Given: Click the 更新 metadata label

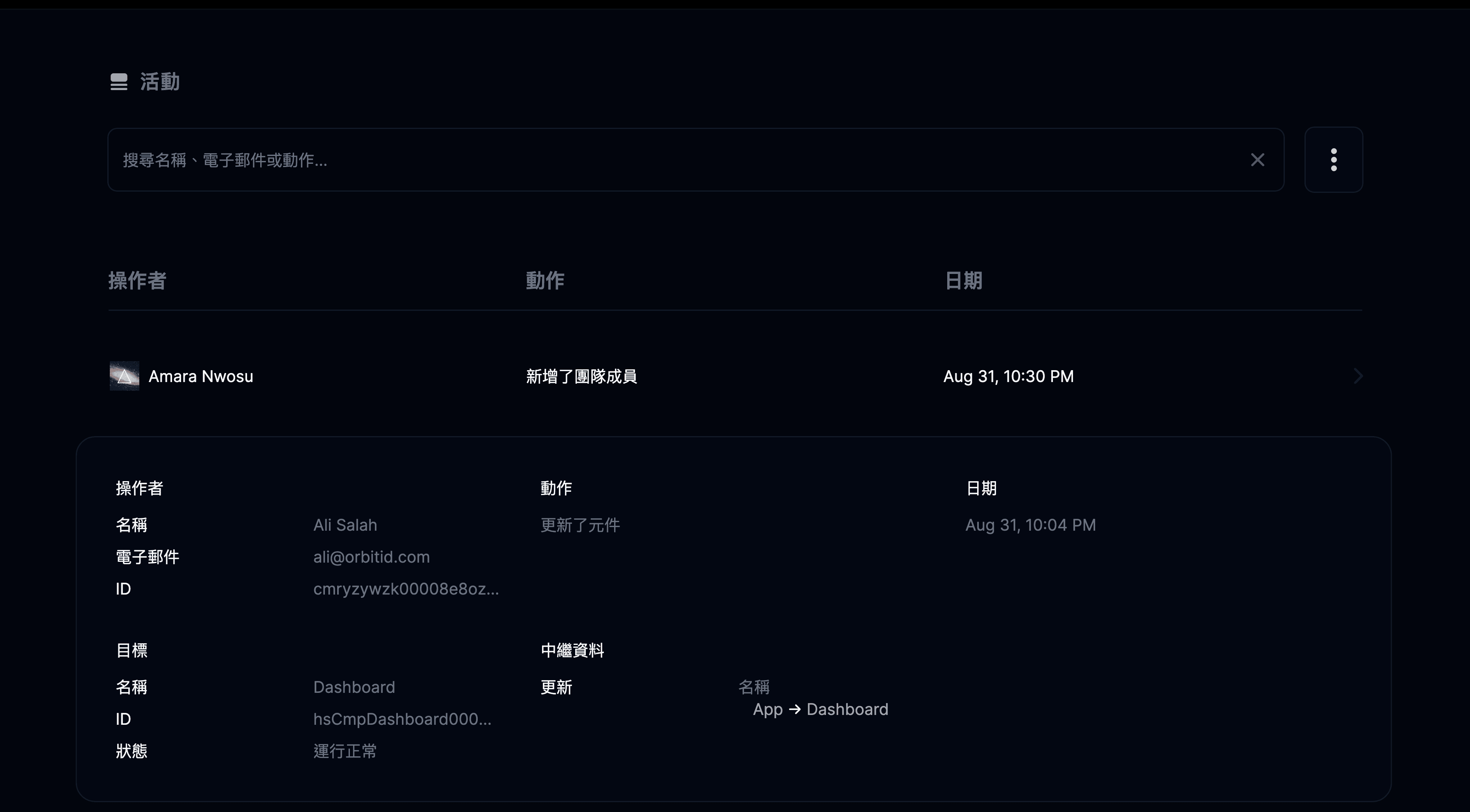Looking at the screenshot, I should [x=556, y=687].
